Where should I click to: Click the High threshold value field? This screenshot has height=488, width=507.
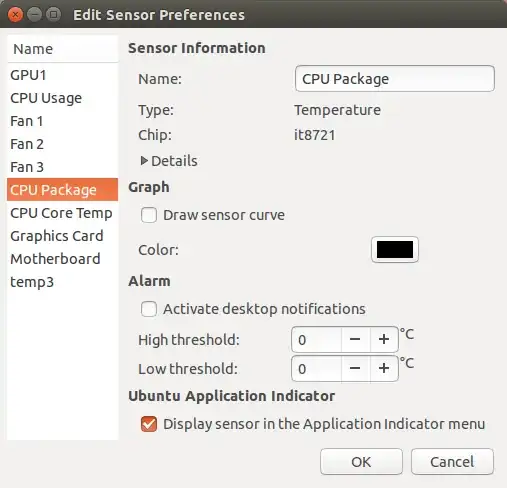click(316, 340)
